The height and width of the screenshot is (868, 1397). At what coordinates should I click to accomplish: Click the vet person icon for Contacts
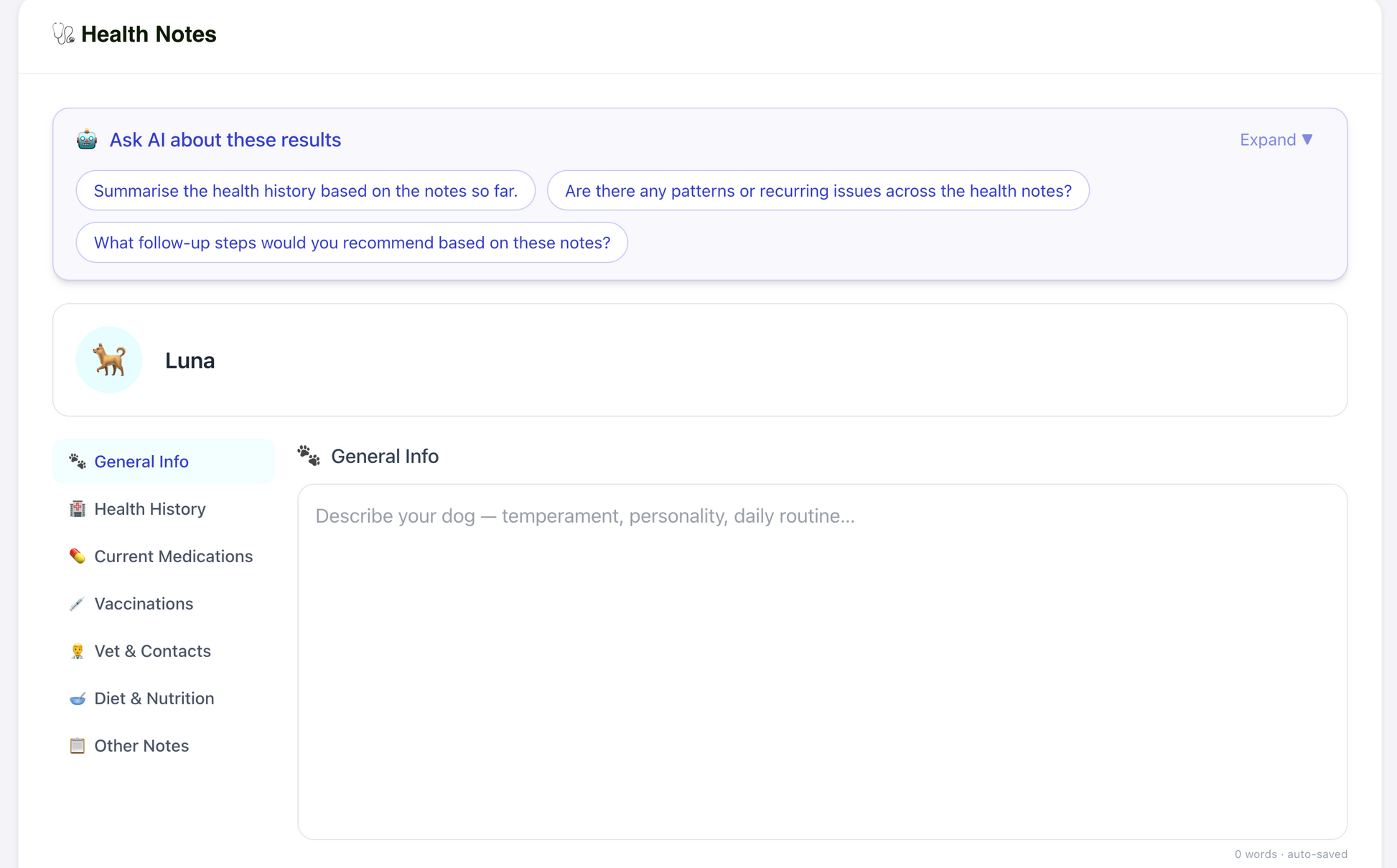point(77,651)
